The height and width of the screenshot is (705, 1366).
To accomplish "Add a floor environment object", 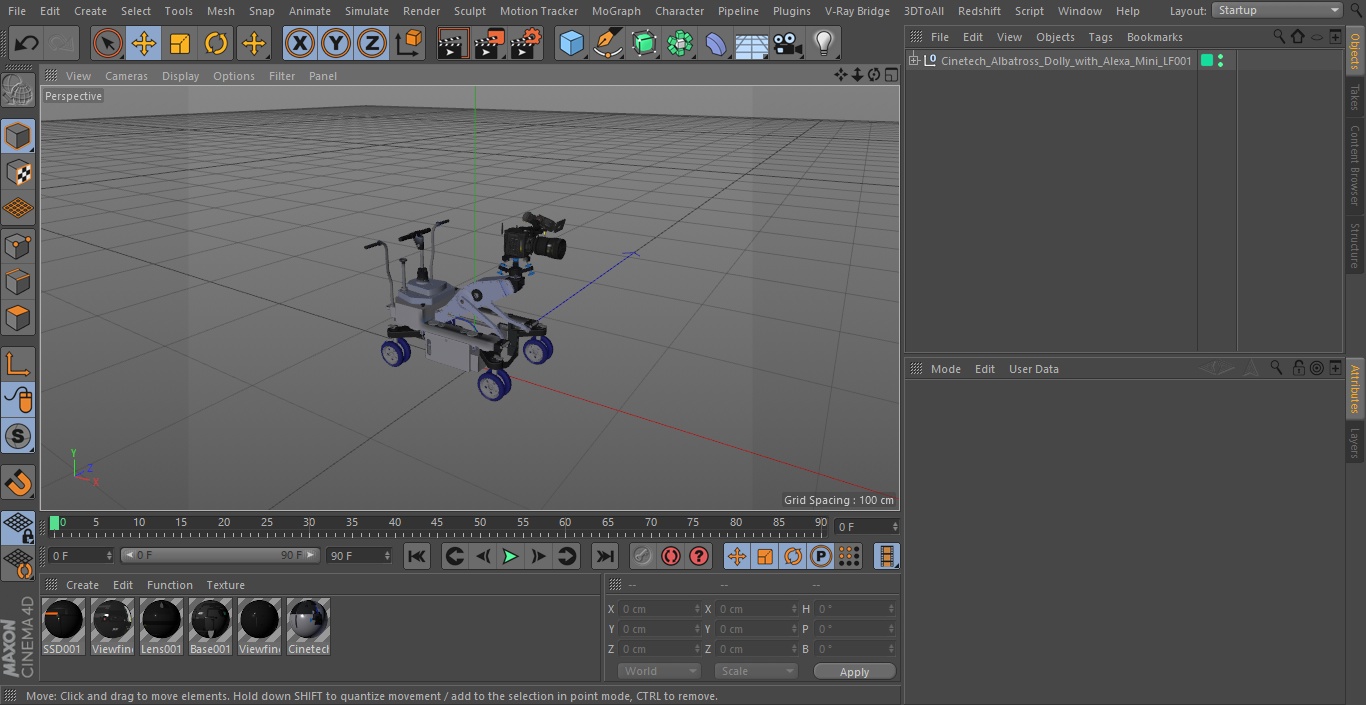I will point(752,43).
